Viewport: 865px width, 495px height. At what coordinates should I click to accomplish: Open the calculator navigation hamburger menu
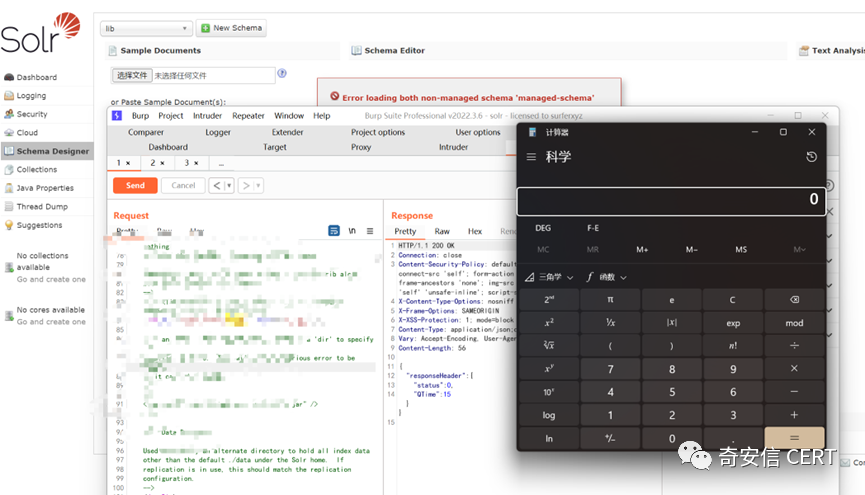(531, 157)
